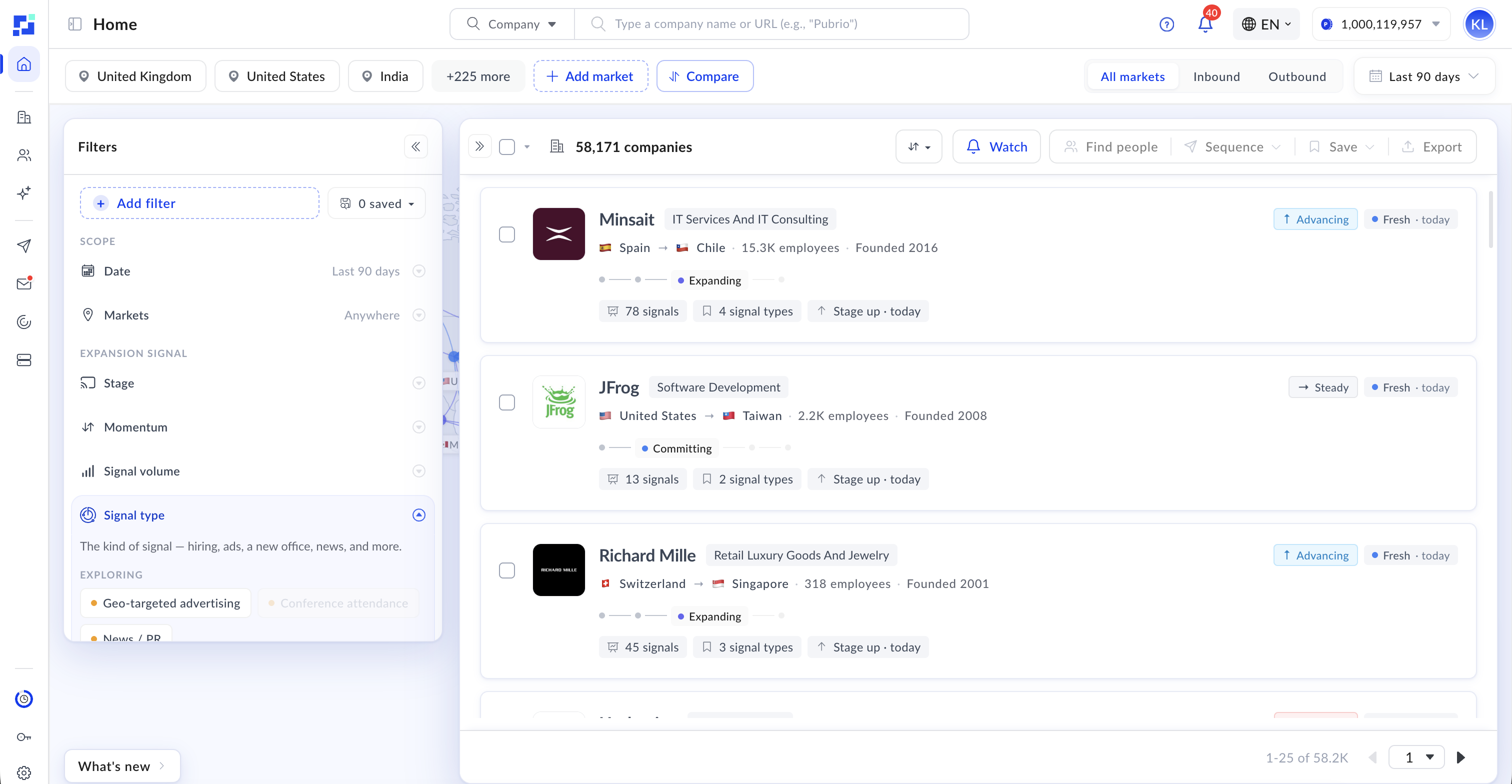Click the Add market button
1512x784 pixels.
point(590,76)
